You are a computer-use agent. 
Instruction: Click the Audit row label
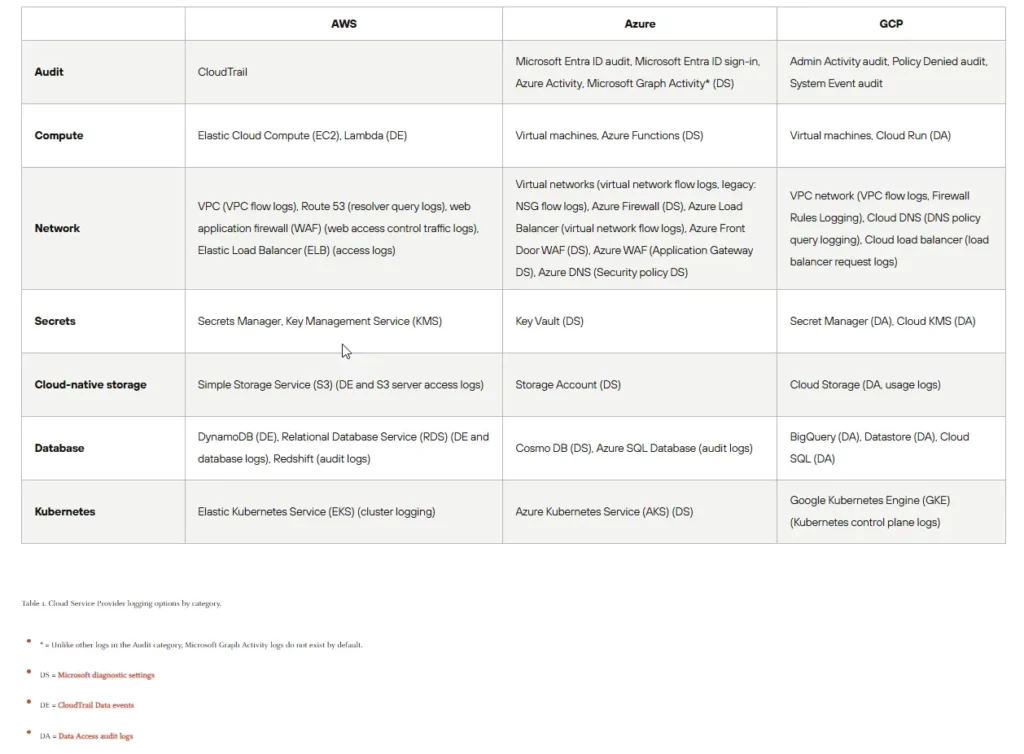[x=49, y=72]
